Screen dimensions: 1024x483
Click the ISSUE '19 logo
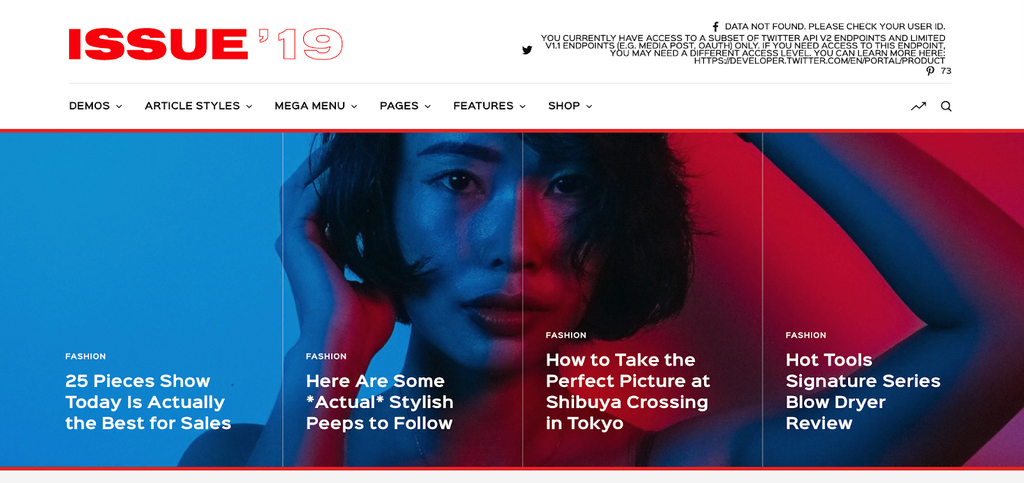tap(206, 45)
